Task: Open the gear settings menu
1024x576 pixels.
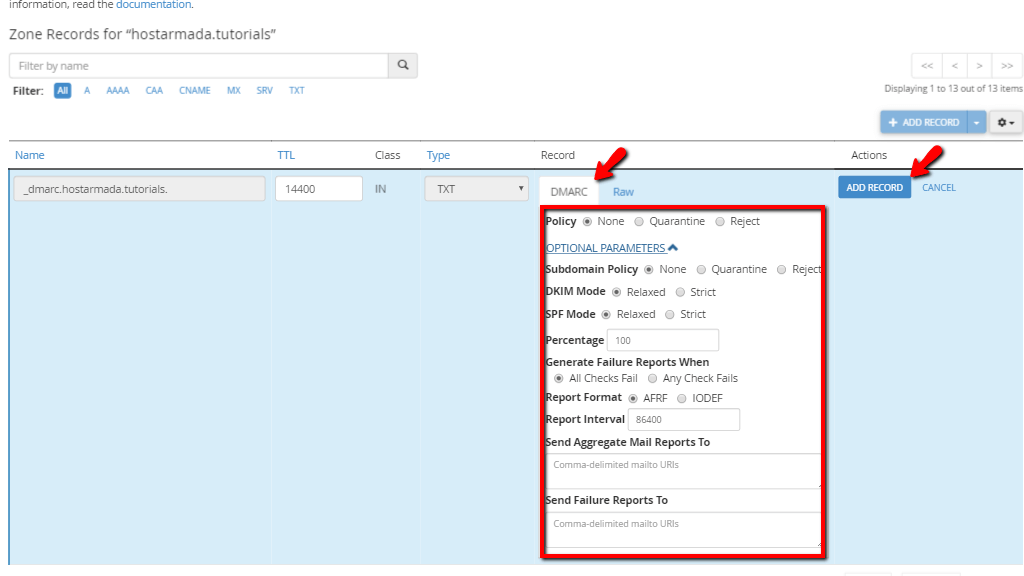Action: (1006, 122)
